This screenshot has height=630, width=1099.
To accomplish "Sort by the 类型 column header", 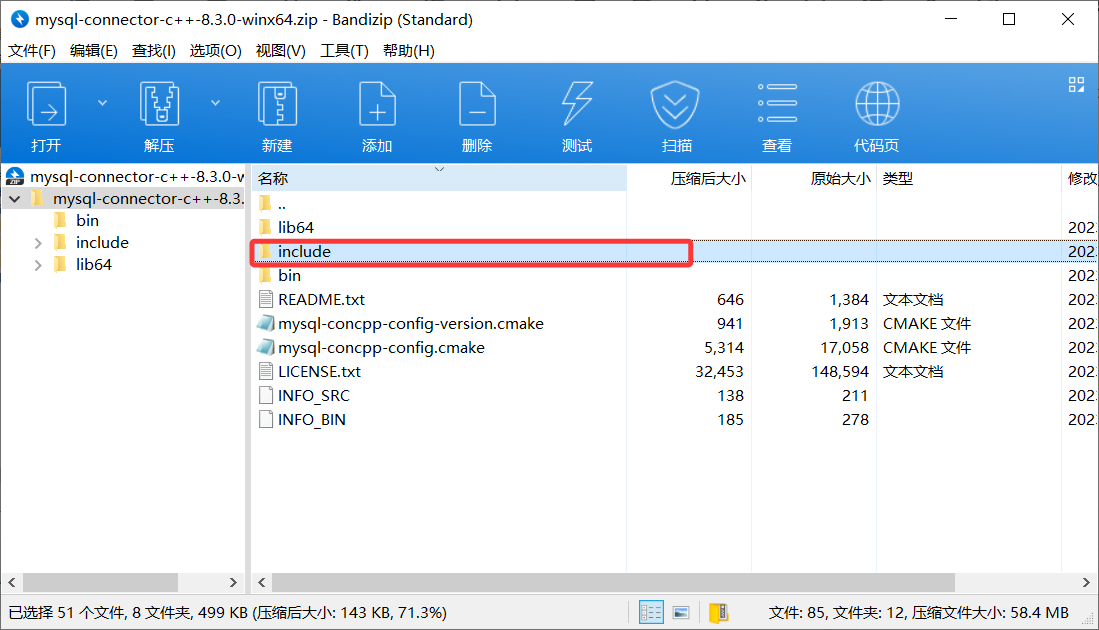I will 969,178.
